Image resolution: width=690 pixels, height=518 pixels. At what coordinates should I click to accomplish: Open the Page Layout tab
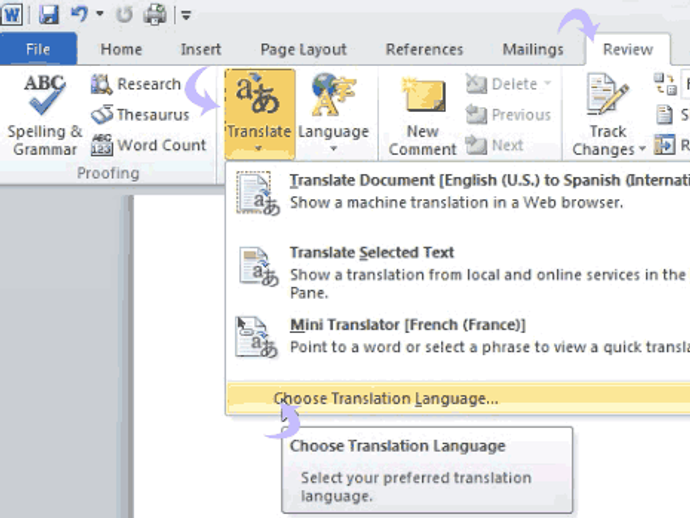[x=304, y=50]
